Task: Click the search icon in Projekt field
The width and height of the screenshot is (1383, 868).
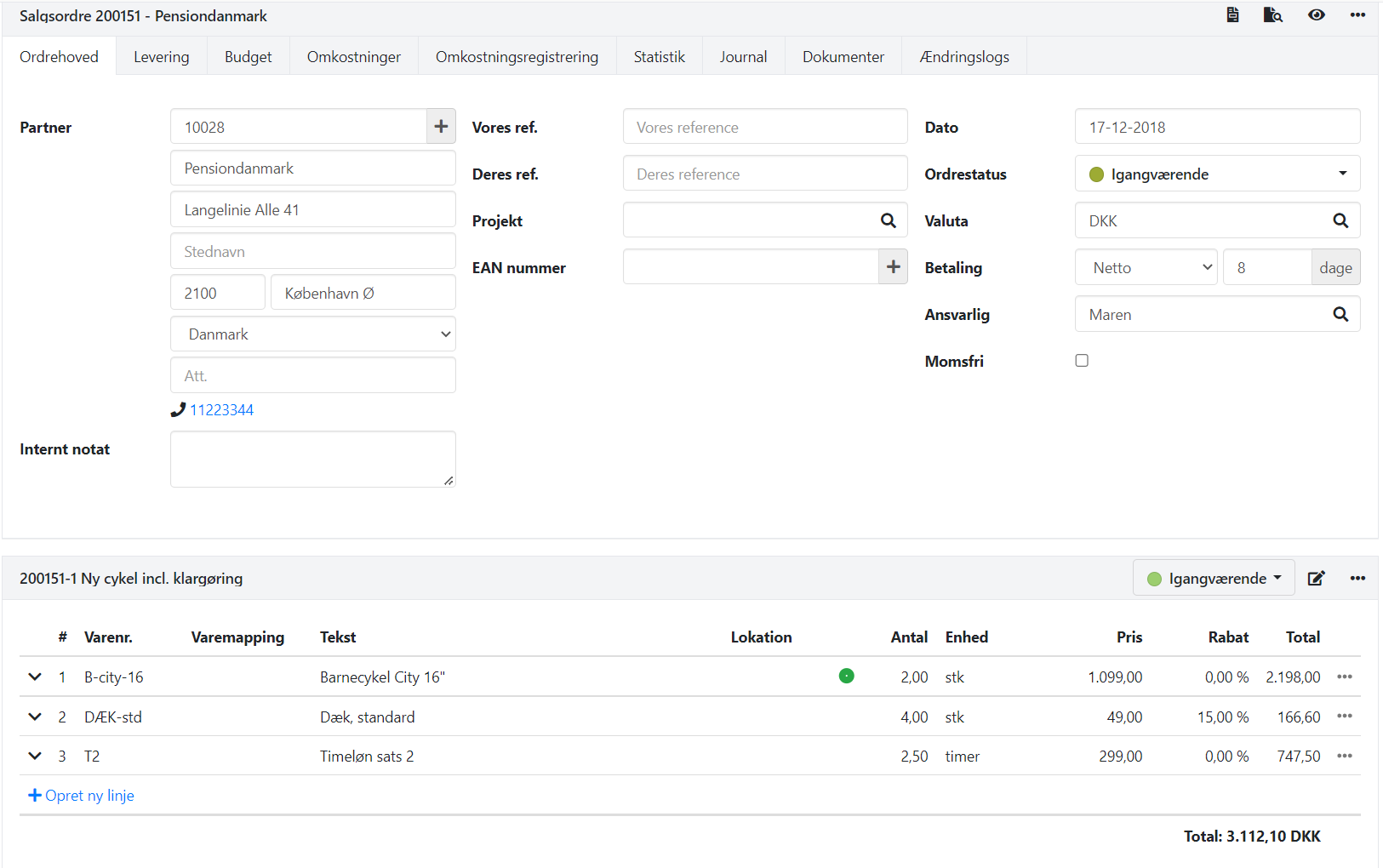Action: coord(888,220)
